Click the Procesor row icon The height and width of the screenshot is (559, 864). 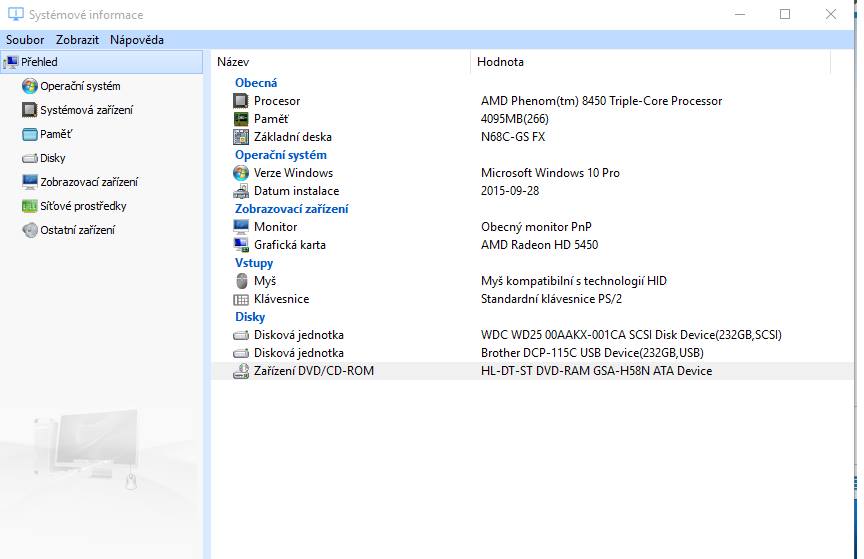coord(240,101)
